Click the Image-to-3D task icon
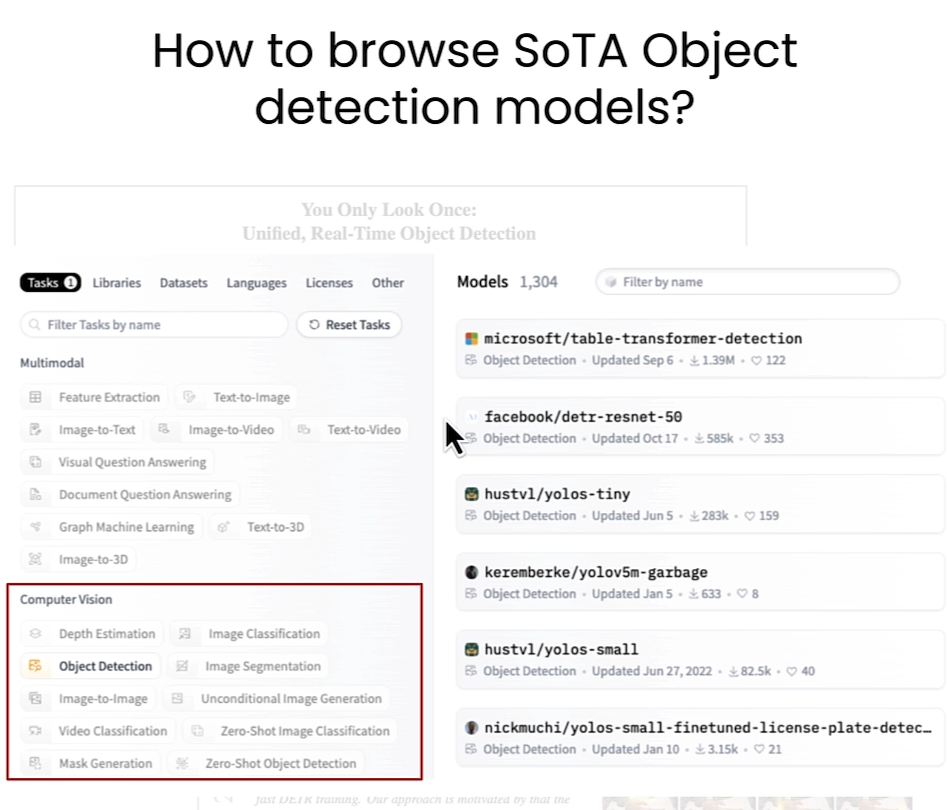The width and height of the screenshot is (947, 810). [x=36, y=559]
